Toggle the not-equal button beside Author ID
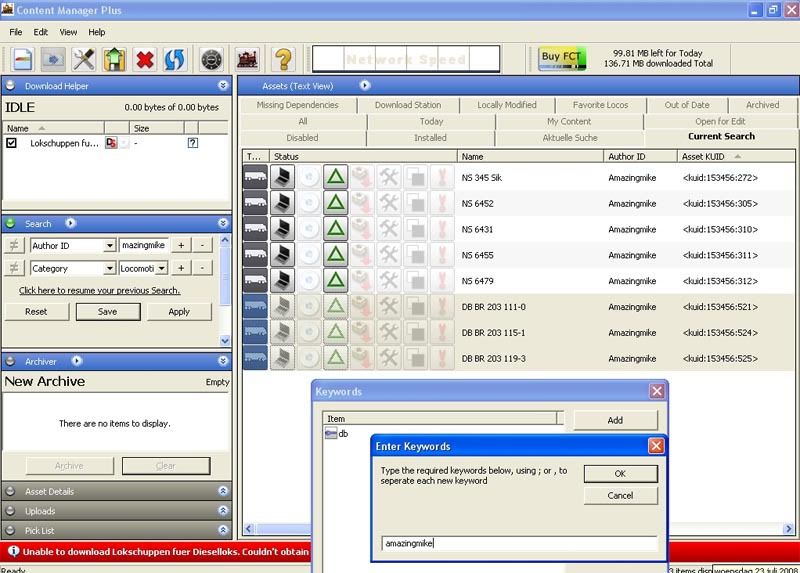Screen dimensions: 800x573 [14, 245]
